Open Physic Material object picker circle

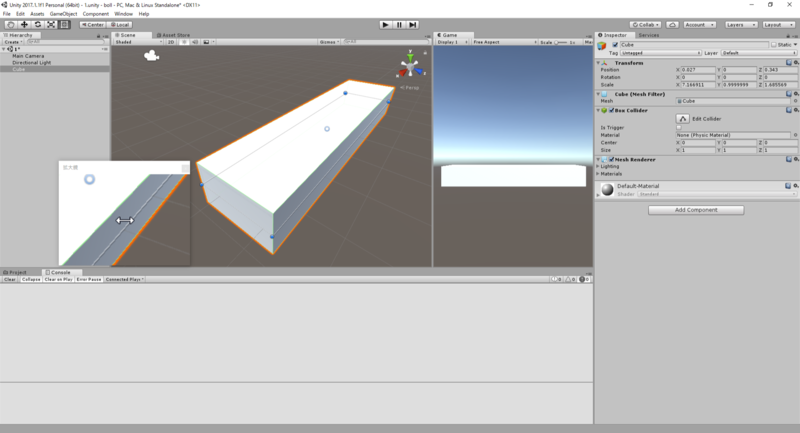coord(795,135)
